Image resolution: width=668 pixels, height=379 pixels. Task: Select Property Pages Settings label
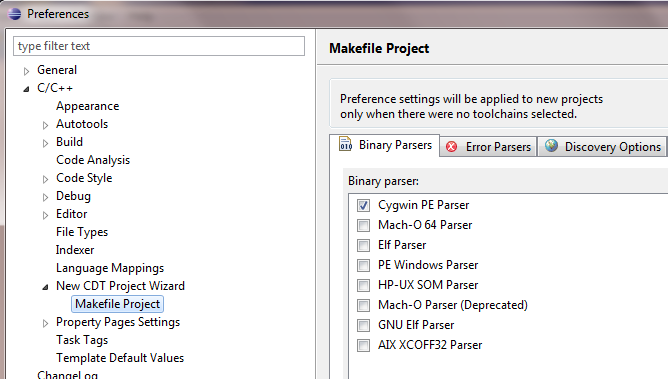[118, 322]
